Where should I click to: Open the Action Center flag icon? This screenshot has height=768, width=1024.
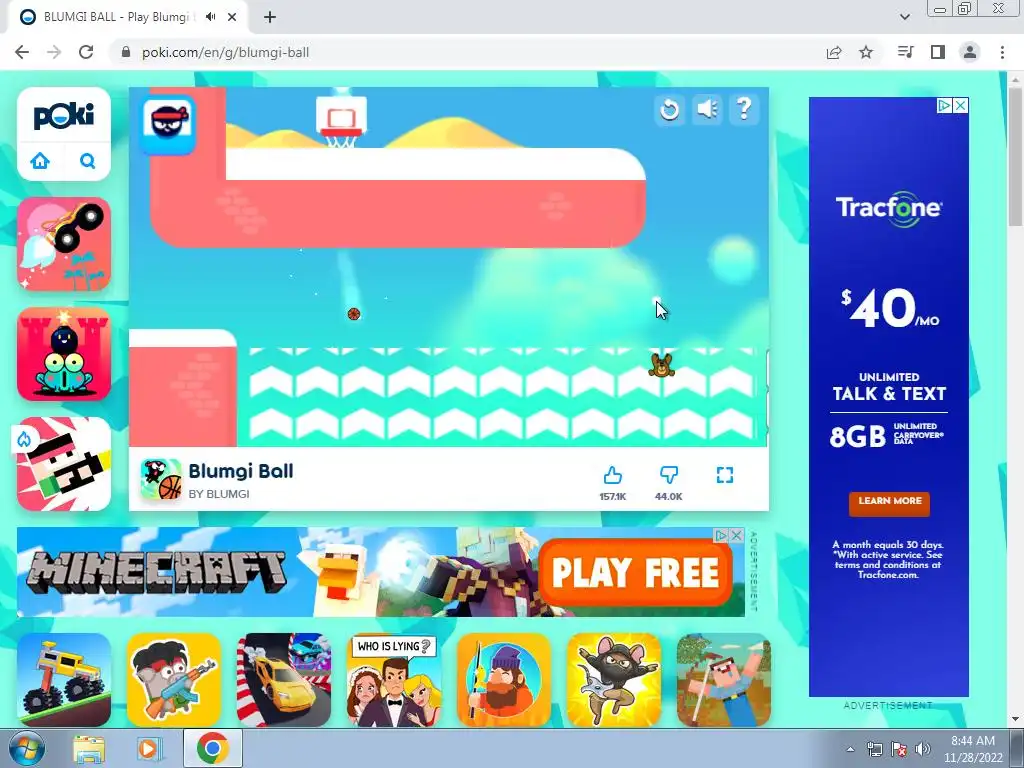[x=899, y=749]
